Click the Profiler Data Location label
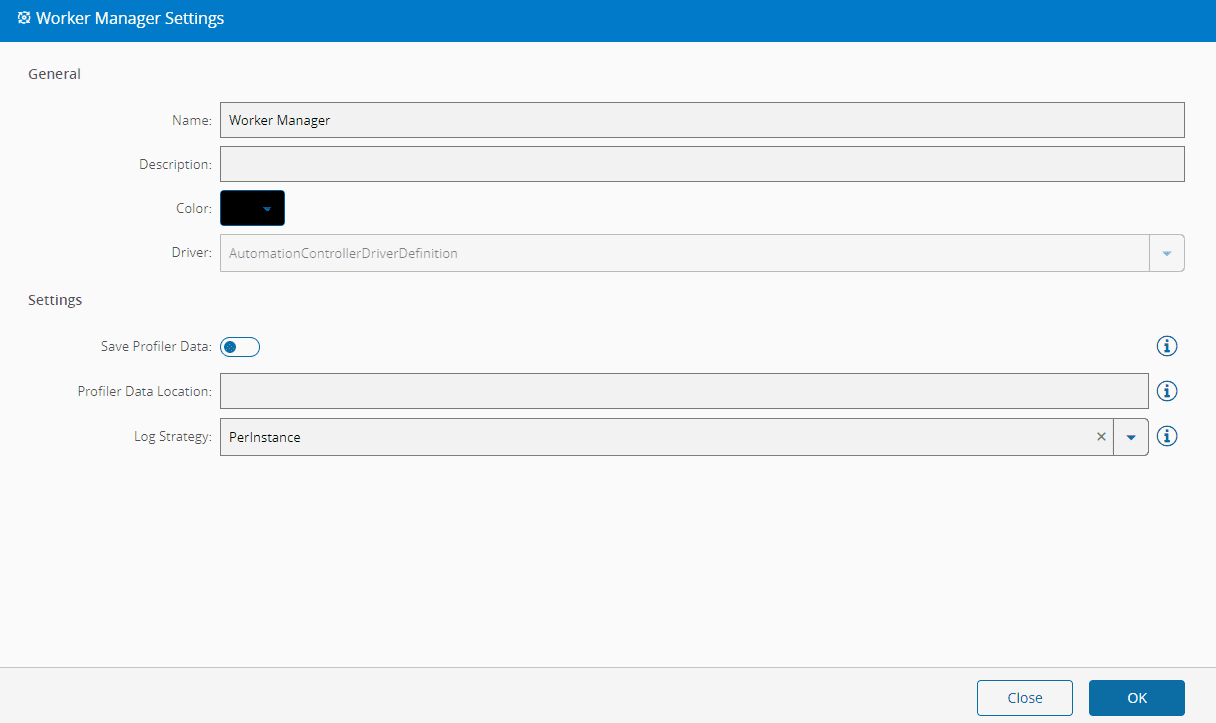This screenshot has height=723, width=1216. [x=145, y=391]
